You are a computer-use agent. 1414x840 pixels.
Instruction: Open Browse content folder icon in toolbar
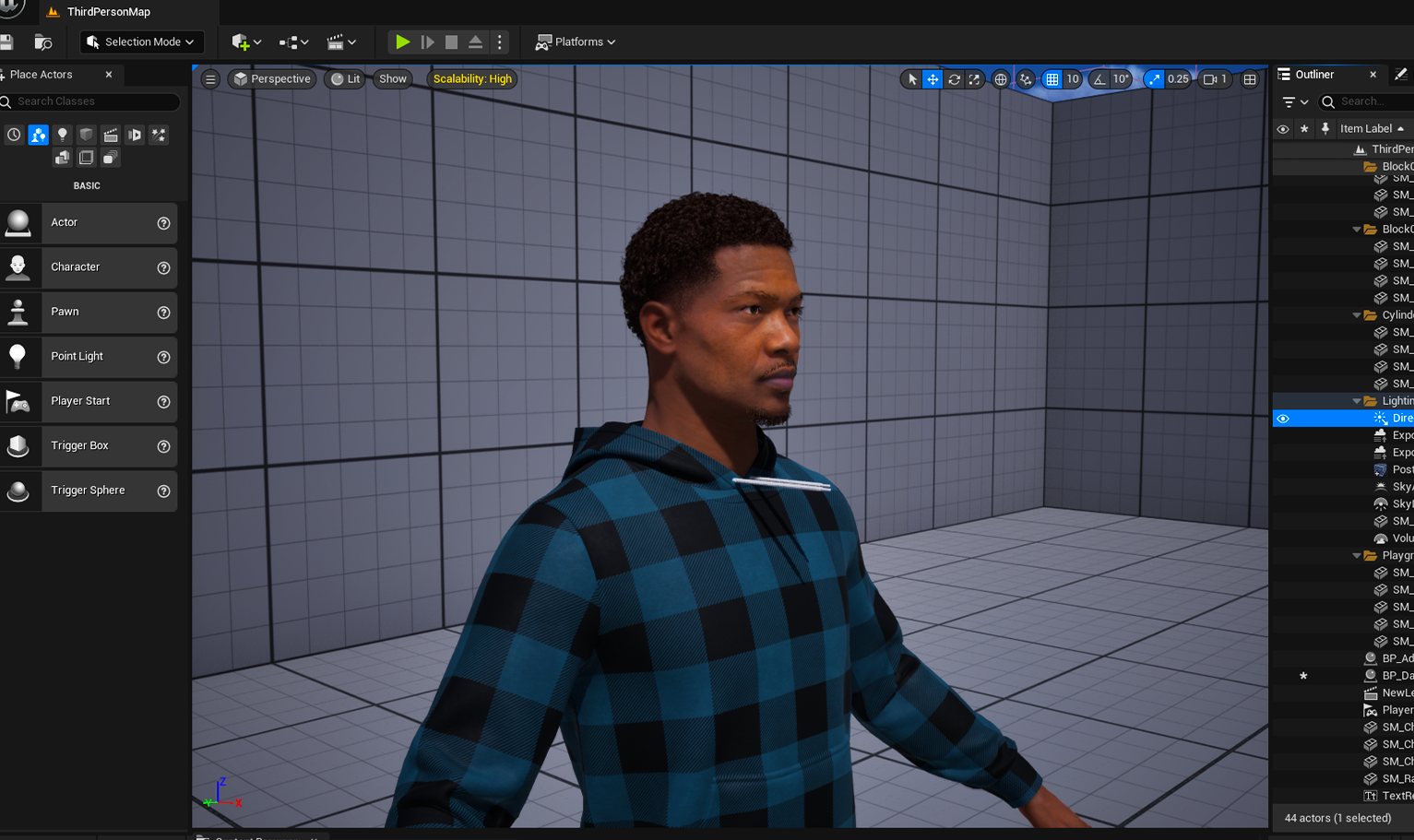42,41
